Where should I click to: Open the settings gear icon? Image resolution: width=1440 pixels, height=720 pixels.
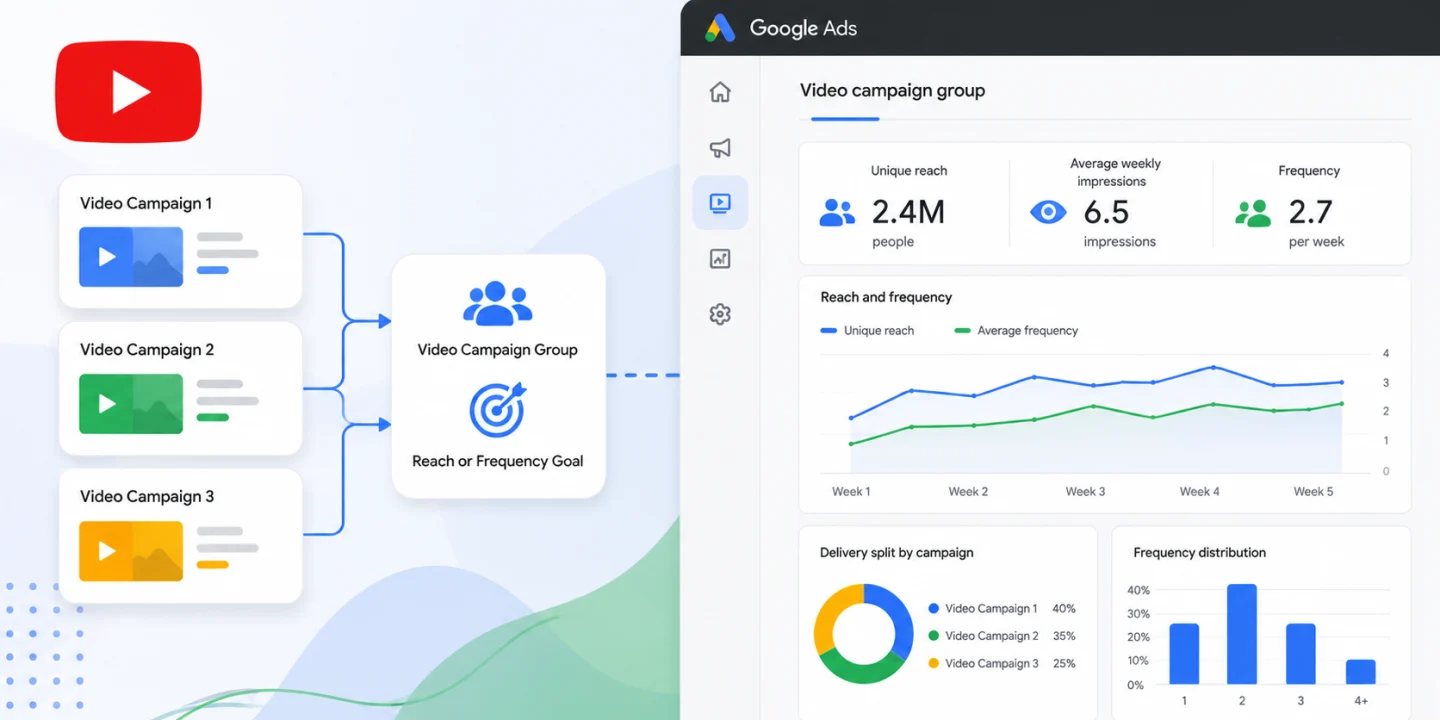(720, 314)
